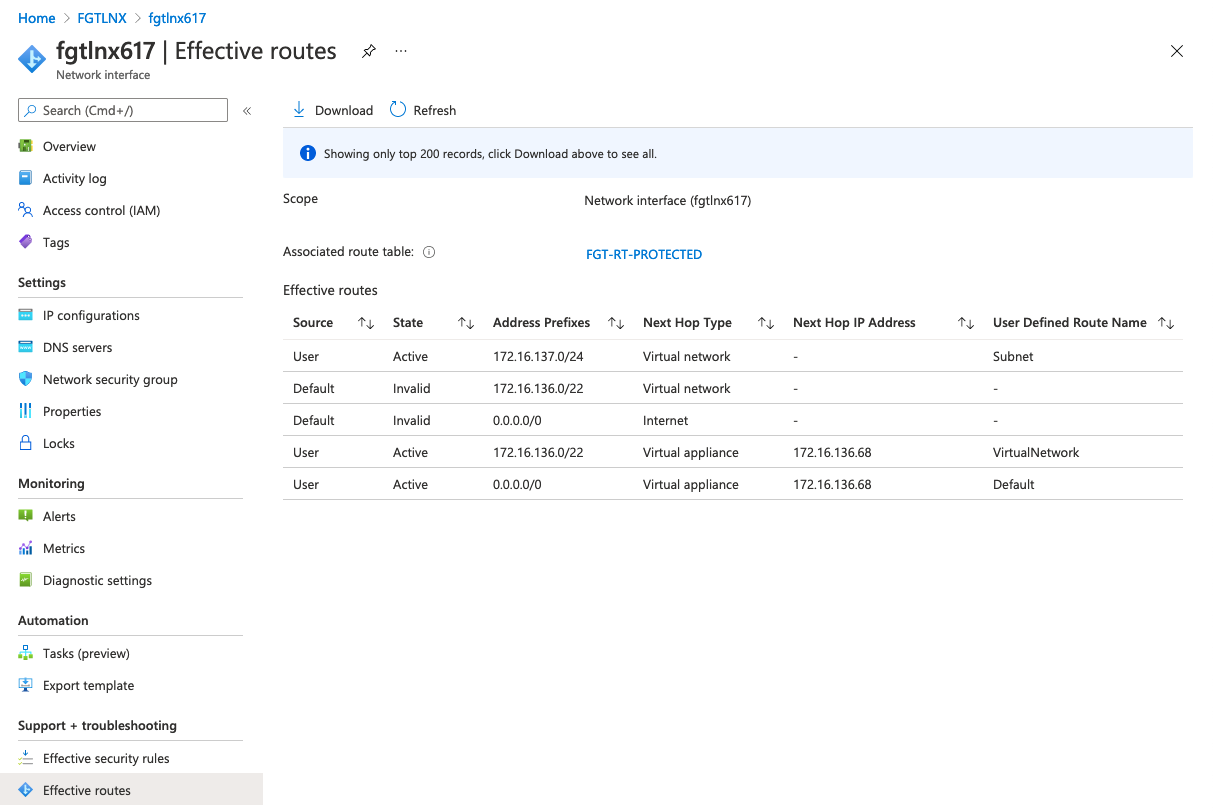This screenshot has width=1213, height=811.
Task: Click the info icon beside Associated route table
Action: [429, 253]
